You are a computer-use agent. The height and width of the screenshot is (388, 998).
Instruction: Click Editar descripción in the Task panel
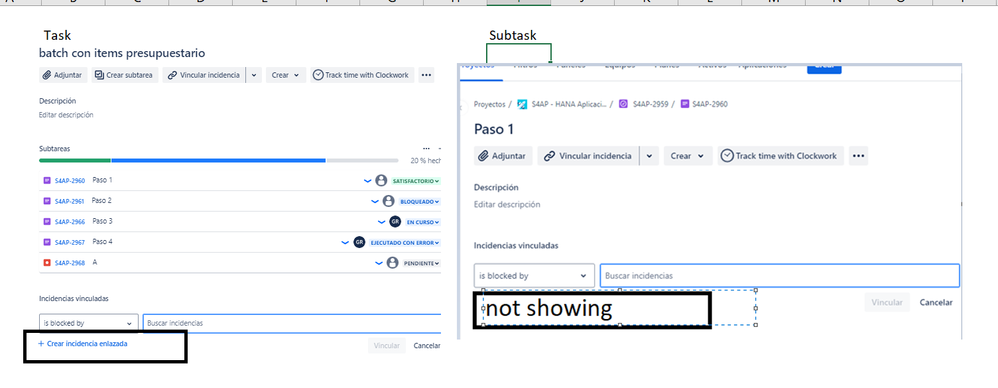point(66,115)
